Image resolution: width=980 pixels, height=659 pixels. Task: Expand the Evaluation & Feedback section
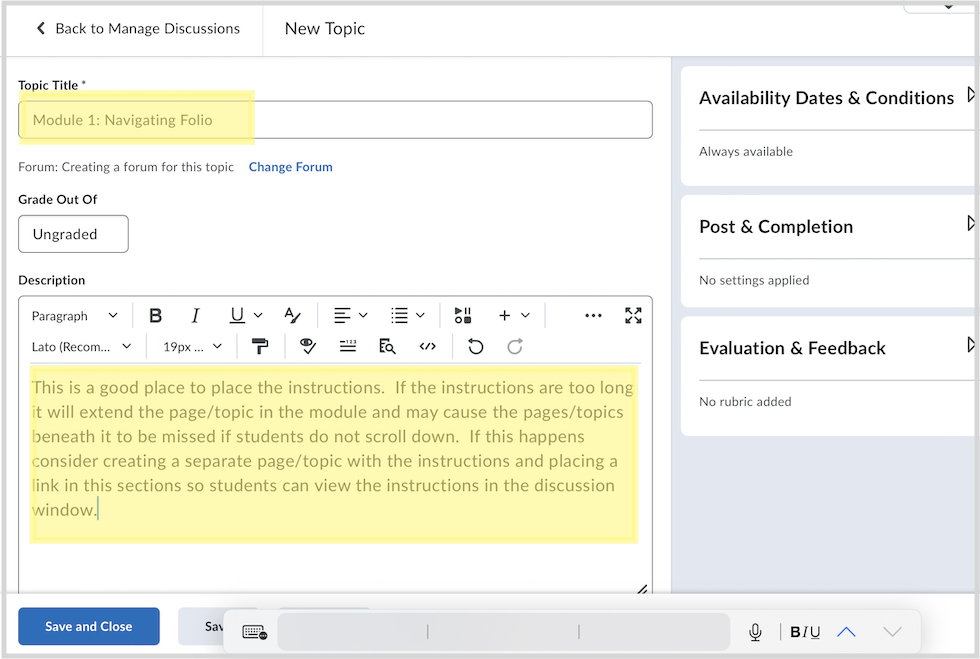[970, 346]
